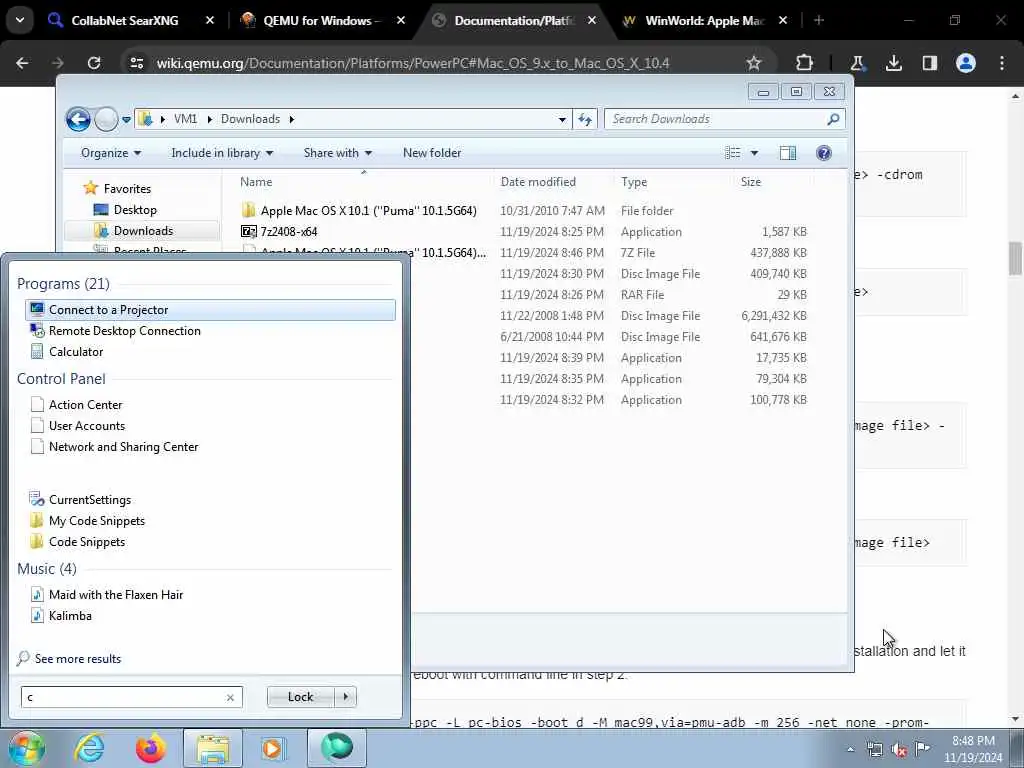The image size is (1024, 768).
Task: Bookmark this page with the star icon
Action: (754, 63)
